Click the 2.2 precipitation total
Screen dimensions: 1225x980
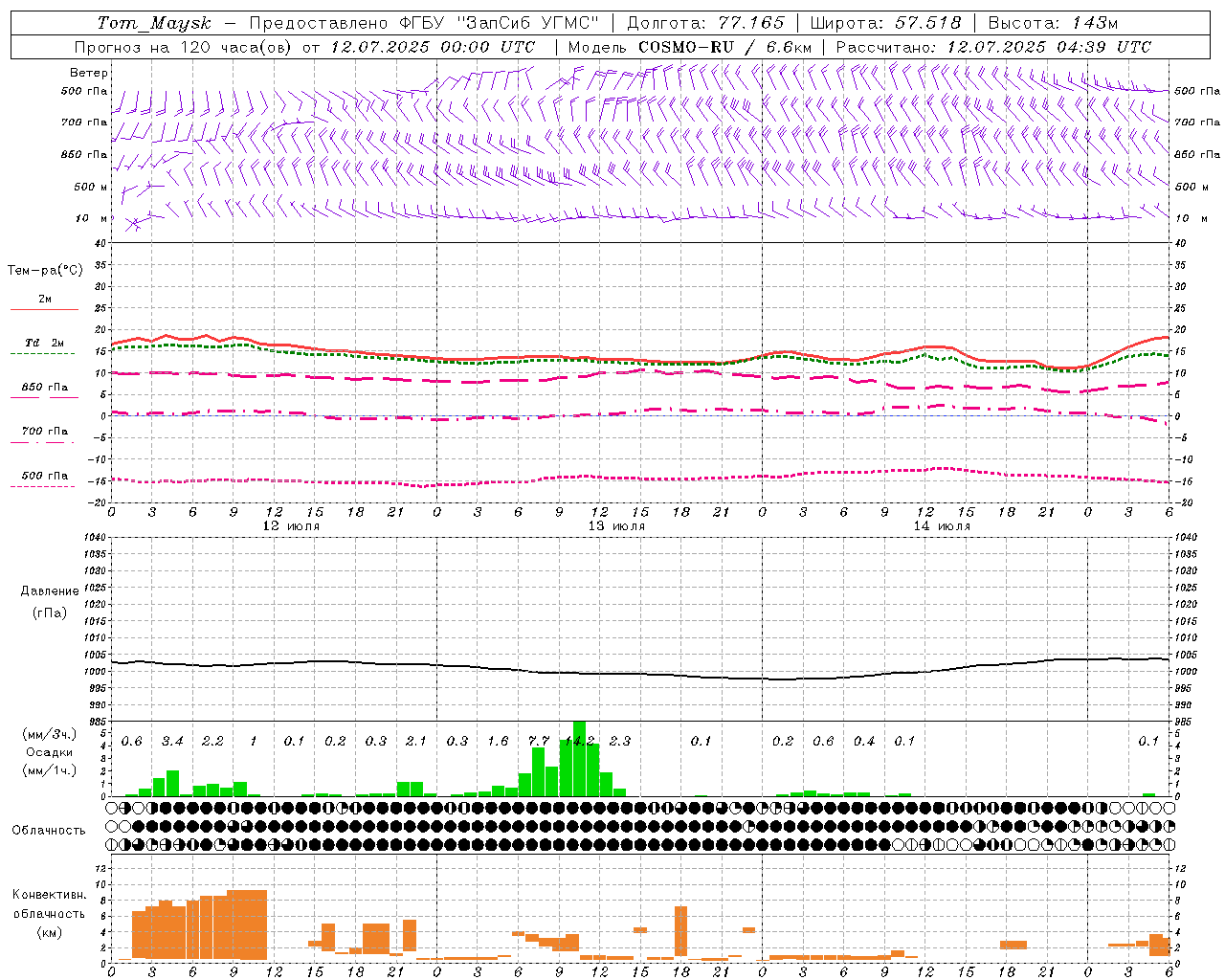point(212,742)
